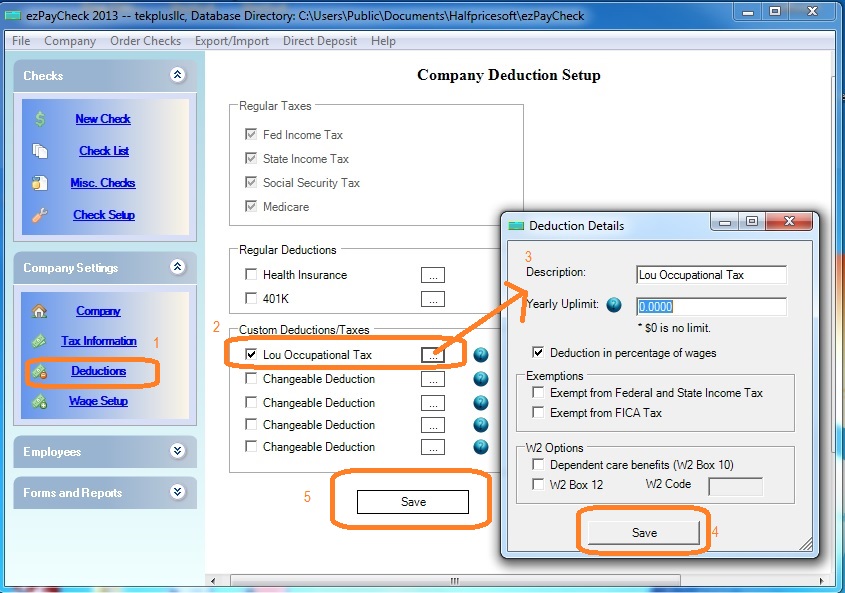Click the horizontal scrollbar at bottom
Viewport: 845px width, 593px height.
pos(455,580)
